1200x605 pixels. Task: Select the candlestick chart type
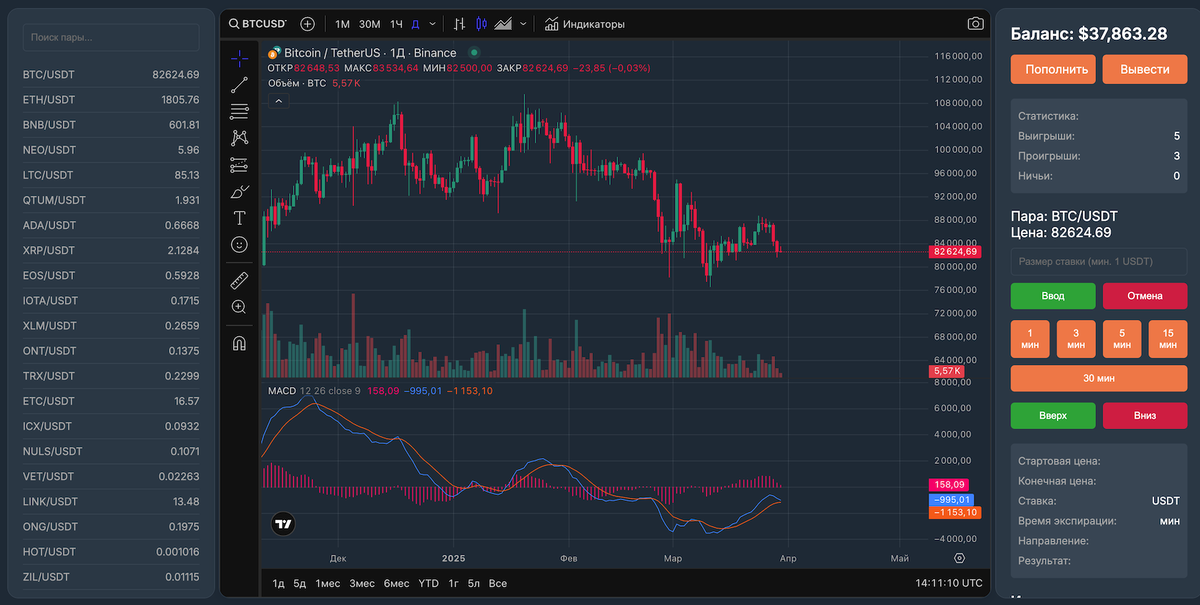click(482, 23)
